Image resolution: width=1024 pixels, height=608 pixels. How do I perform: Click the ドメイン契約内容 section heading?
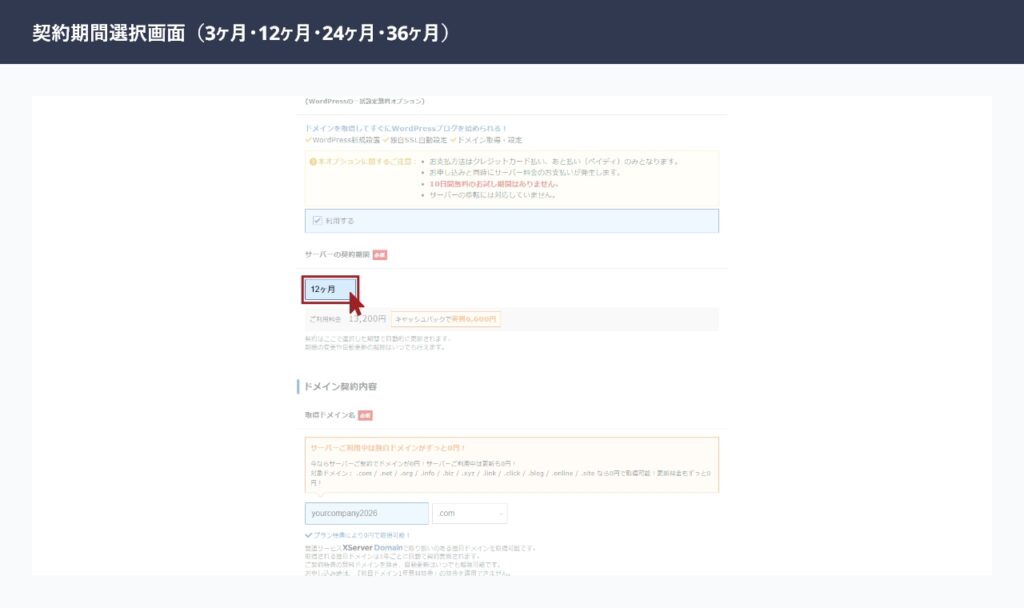point(340,387)
